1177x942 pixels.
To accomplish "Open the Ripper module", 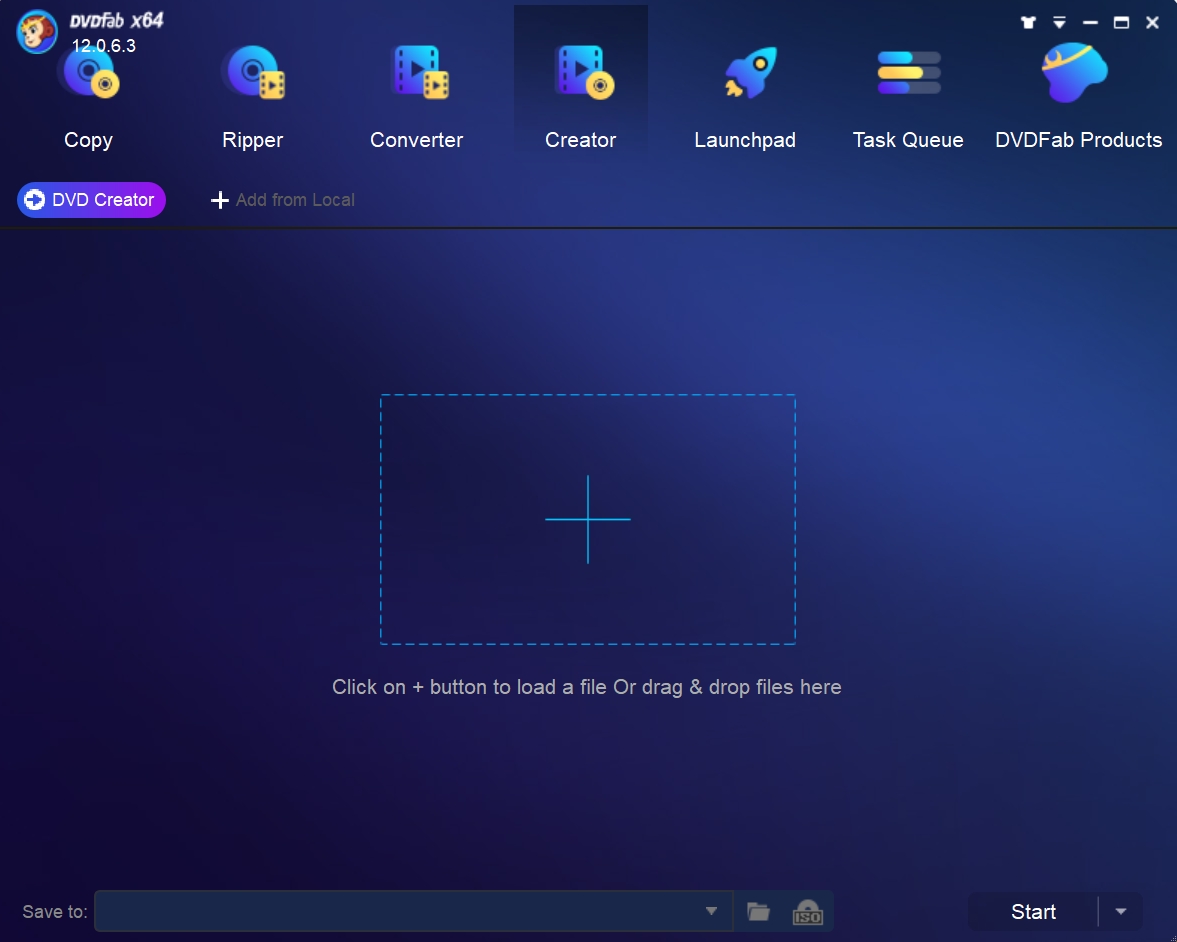I will (253, 98).
